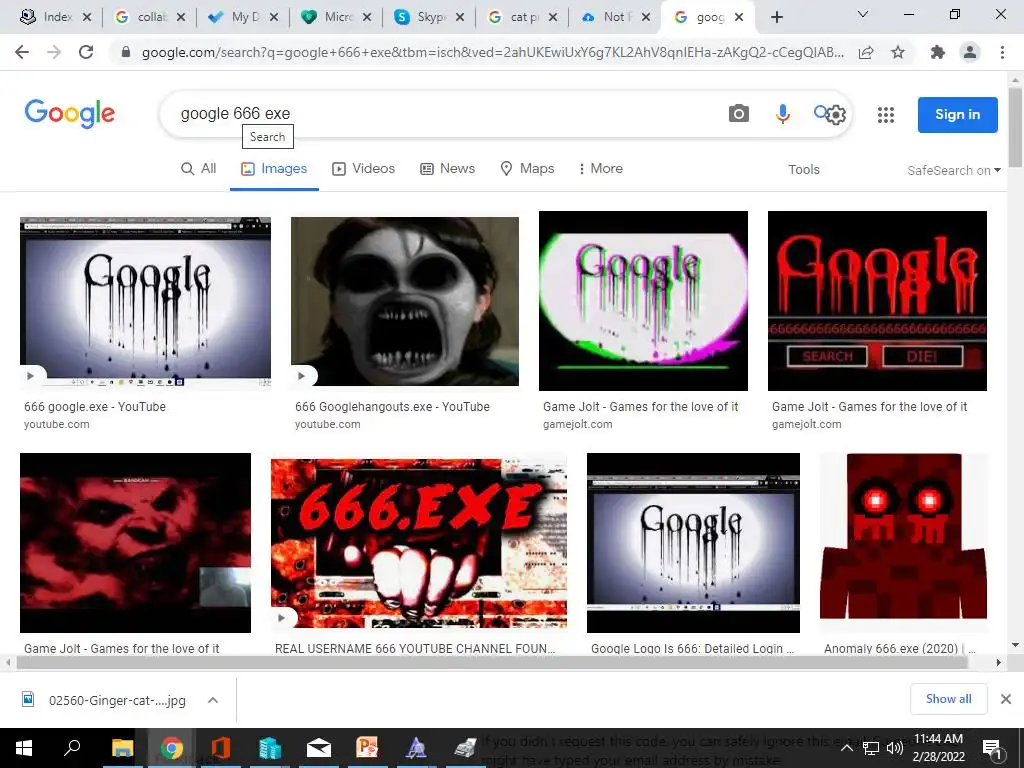
Task: Click the address bar URL
Action: tap(492, 52)
